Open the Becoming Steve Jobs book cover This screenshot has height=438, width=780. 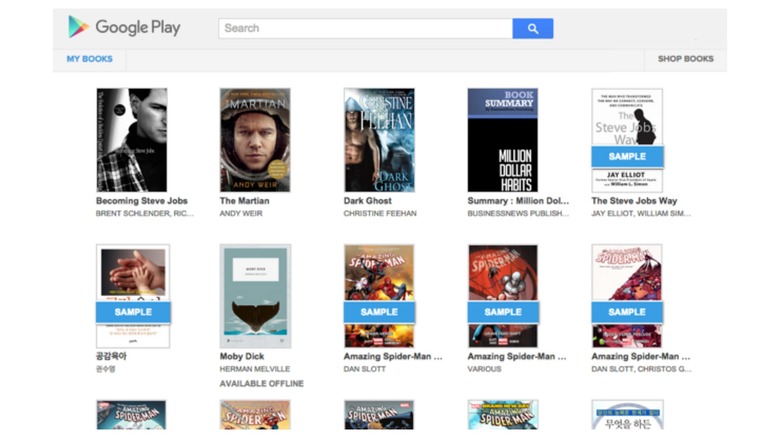point(132,140)
